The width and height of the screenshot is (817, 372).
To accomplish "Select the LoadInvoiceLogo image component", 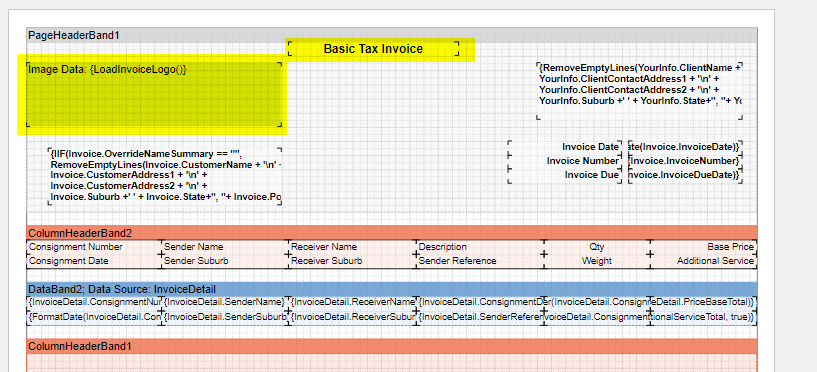I will tap(154, 94).
